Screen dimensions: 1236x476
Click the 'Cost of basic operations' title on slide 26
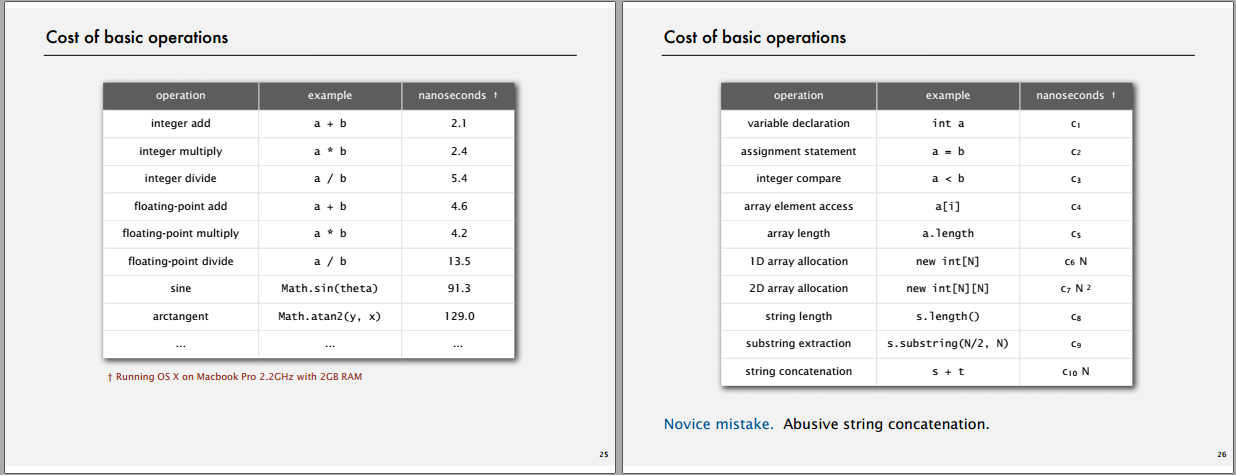pos(755,38)
